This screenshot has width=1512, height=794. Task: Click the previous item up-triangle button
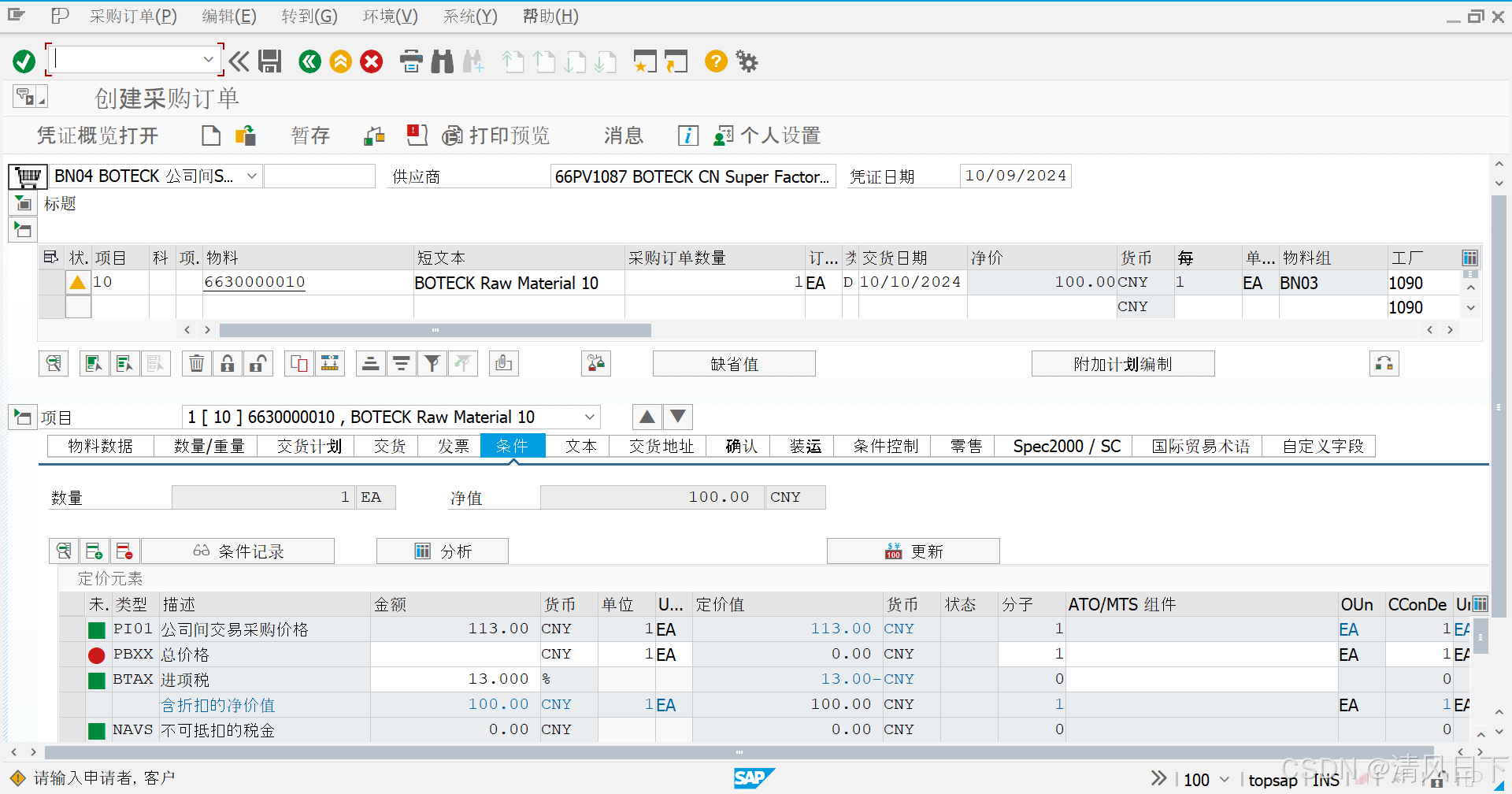tap(647, 417)
